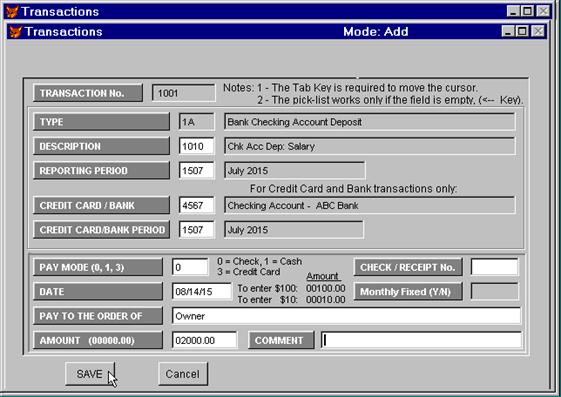Click the DESCRIPTION label button
This screenshot has width=561, height=397.
[101, 146]
